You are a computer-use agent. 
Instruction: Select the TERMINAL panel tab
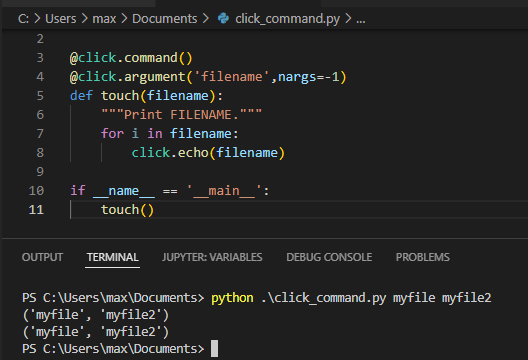112,257
